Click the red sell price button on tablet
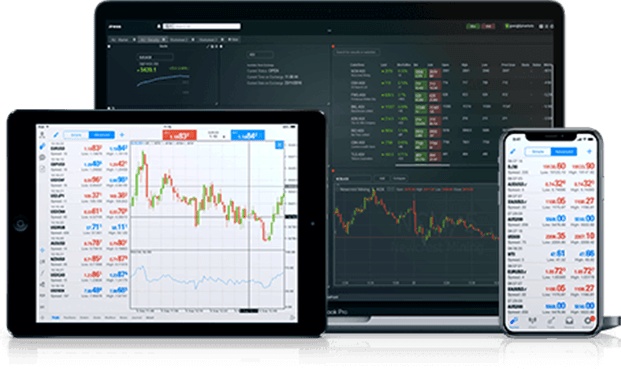Viewport: 621px width, 369px height. tap(180, 135)
